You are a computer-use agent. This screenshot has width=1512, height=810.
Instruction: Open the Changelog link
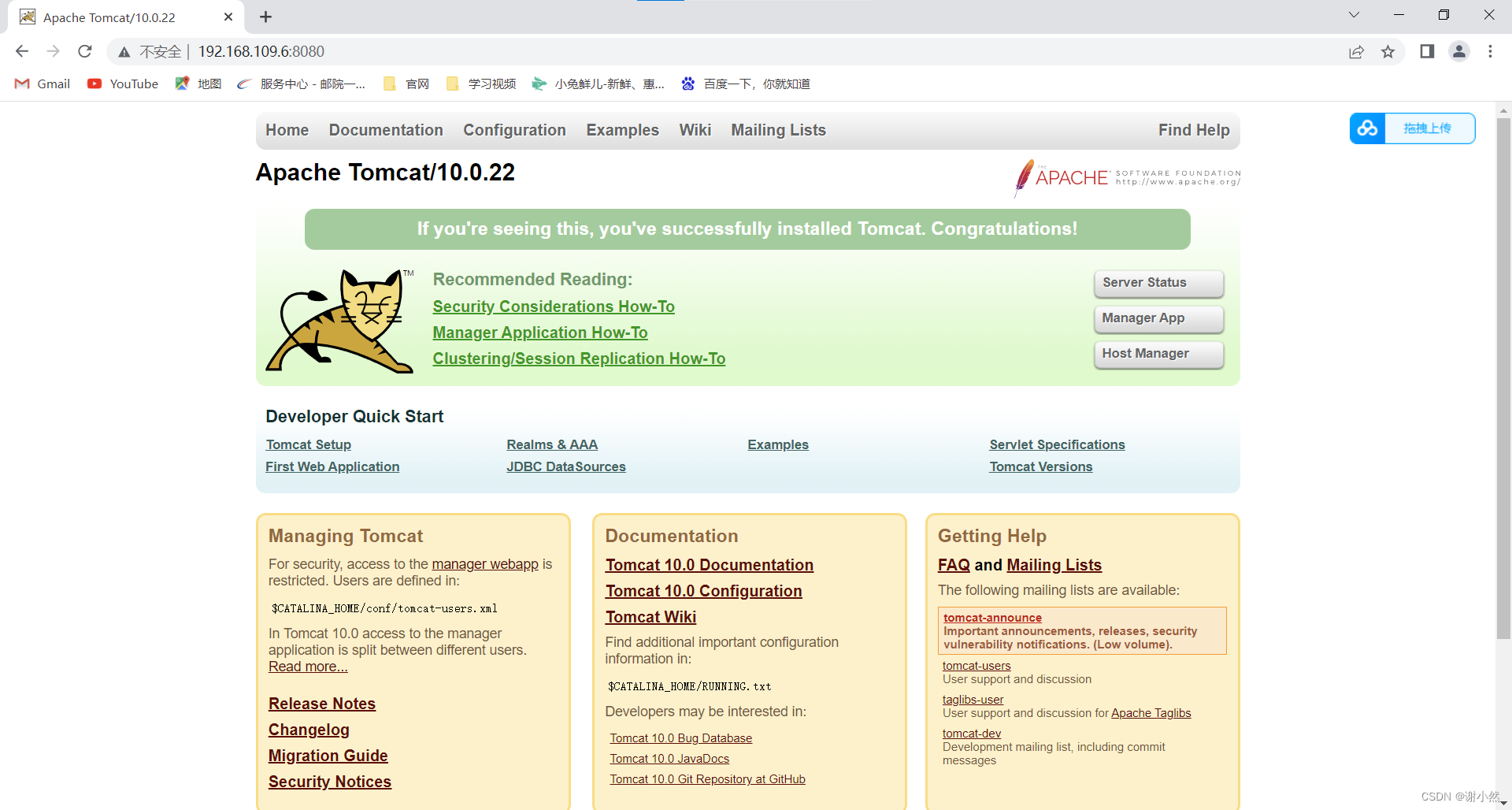[309, 730]
